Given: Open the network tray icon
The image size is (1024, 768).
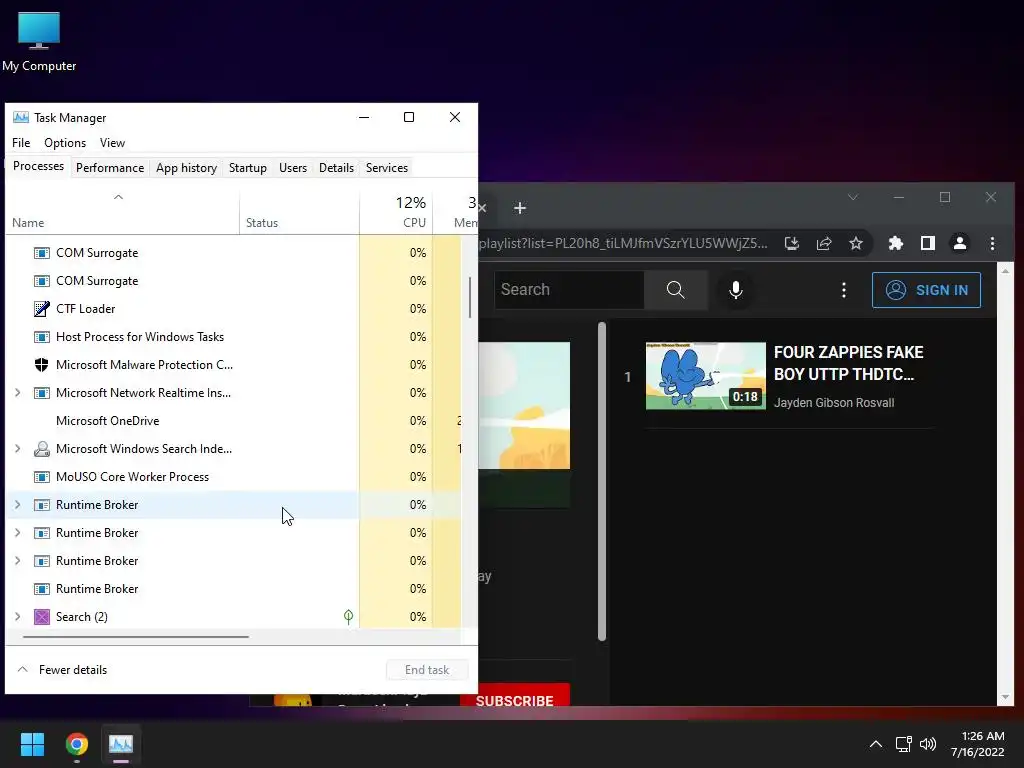Looking at the screenshot, I should [x=903, y=744].
